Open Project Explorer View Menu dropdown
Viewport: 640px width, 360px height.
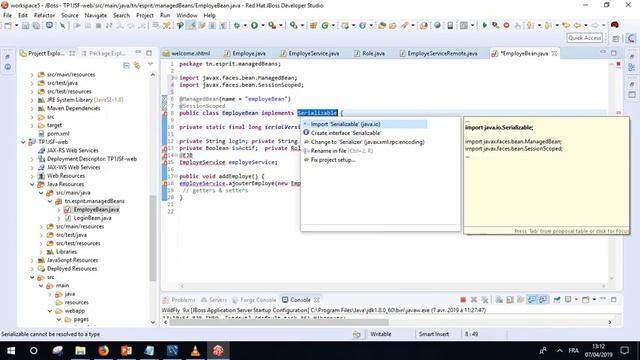(x=151, y=64)
